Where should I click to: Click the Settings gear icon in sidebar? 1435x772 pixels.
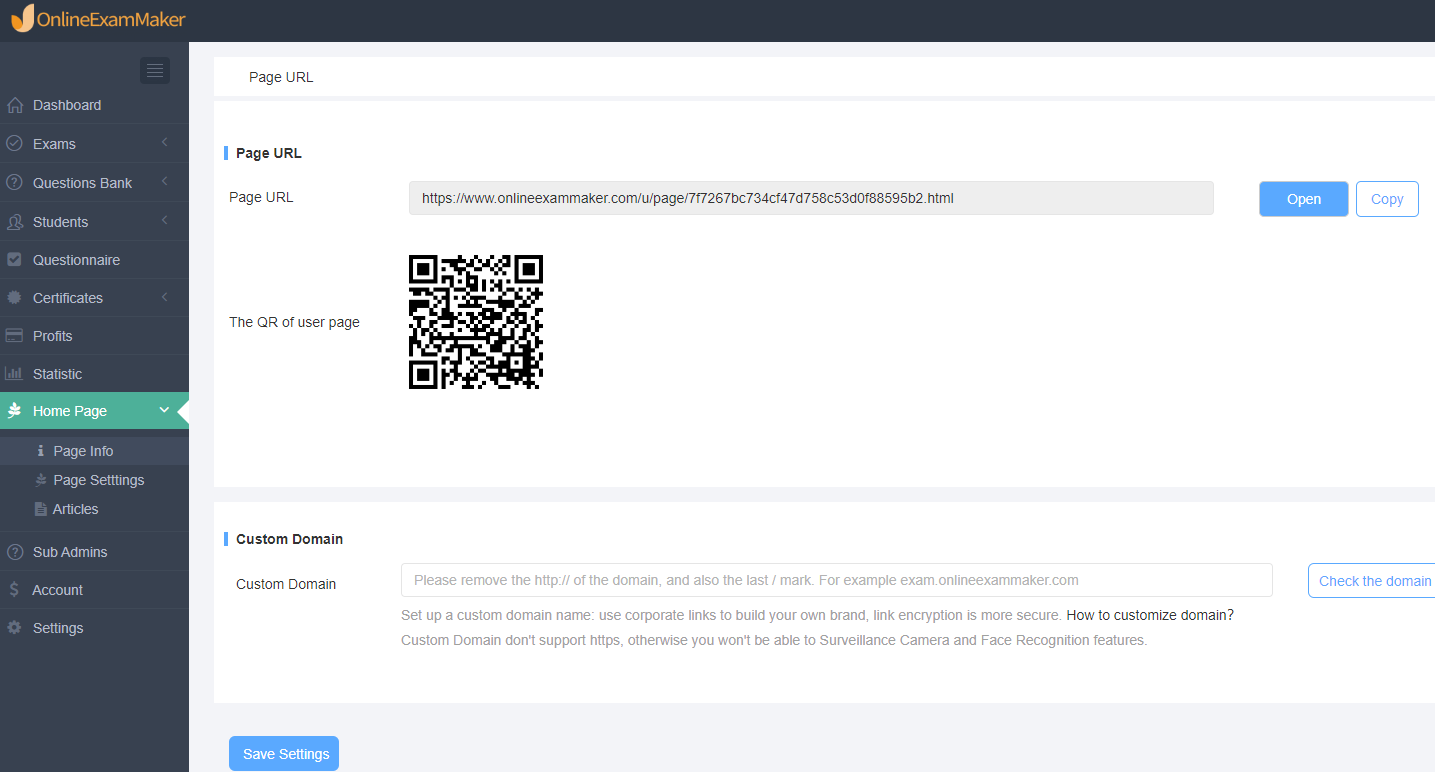coord(14,628)
